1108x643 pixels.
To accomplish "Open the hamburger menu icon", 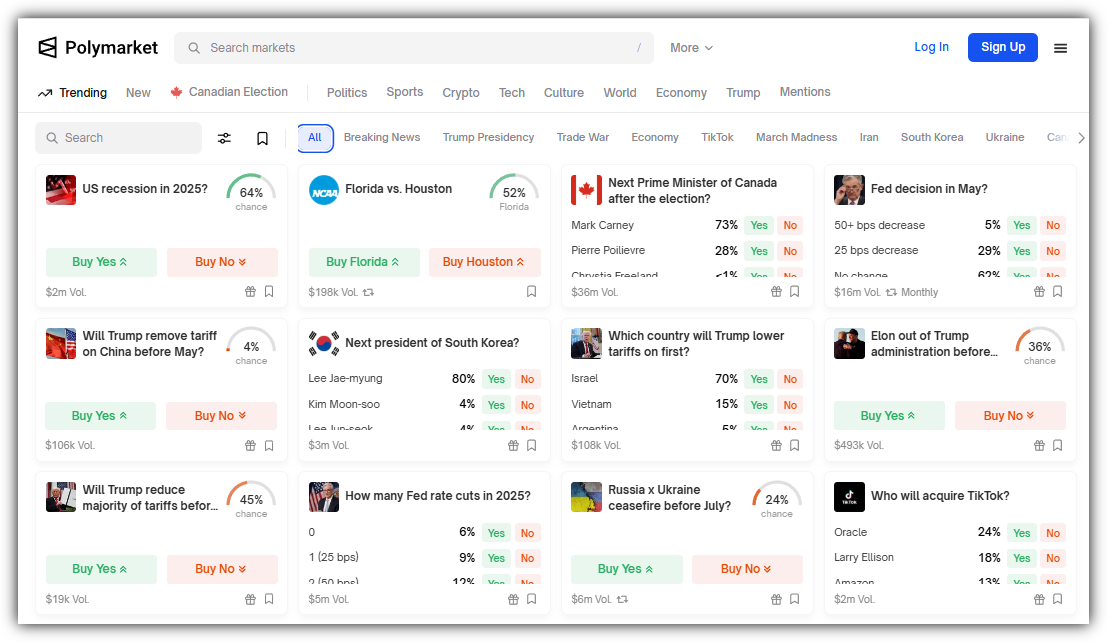I will tap(1060, 48).
